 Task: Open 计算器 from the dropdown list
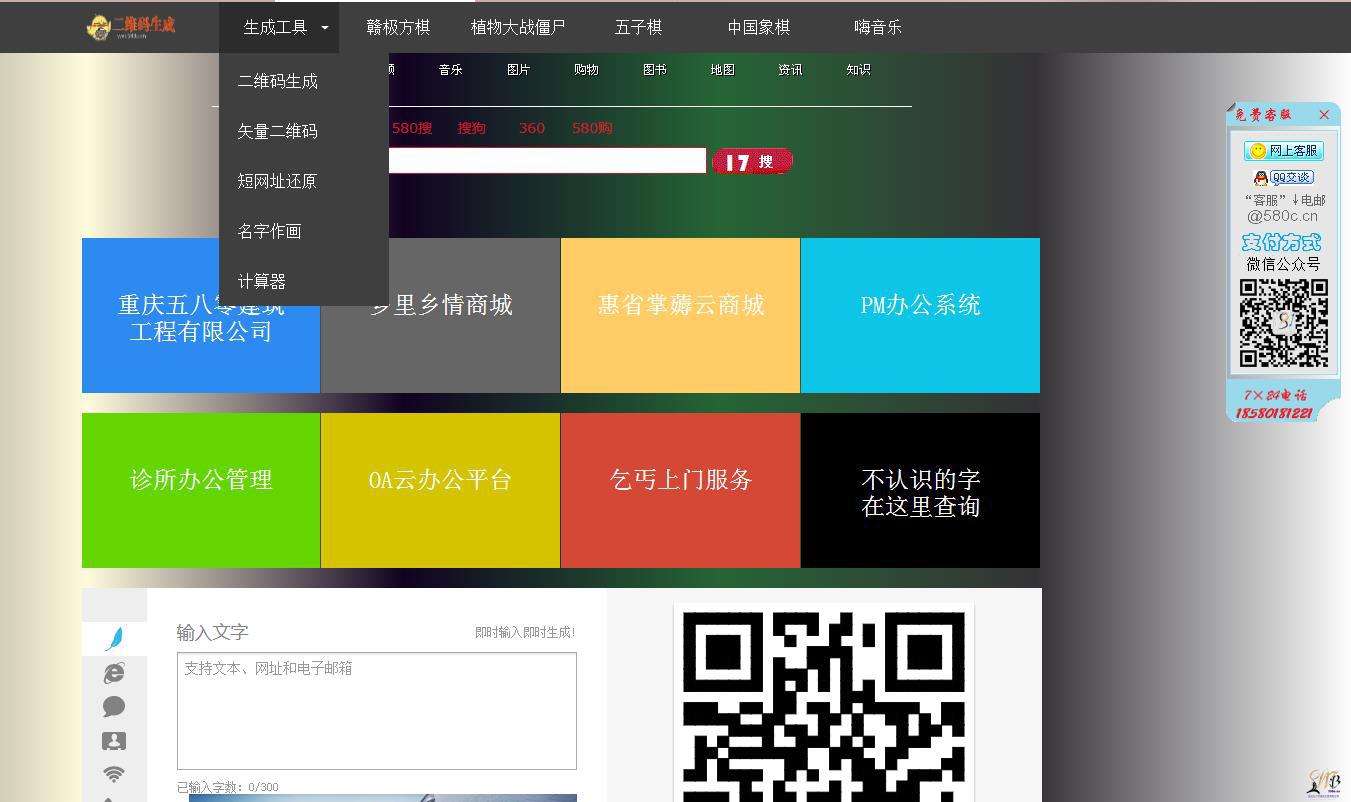click(262, 282)
